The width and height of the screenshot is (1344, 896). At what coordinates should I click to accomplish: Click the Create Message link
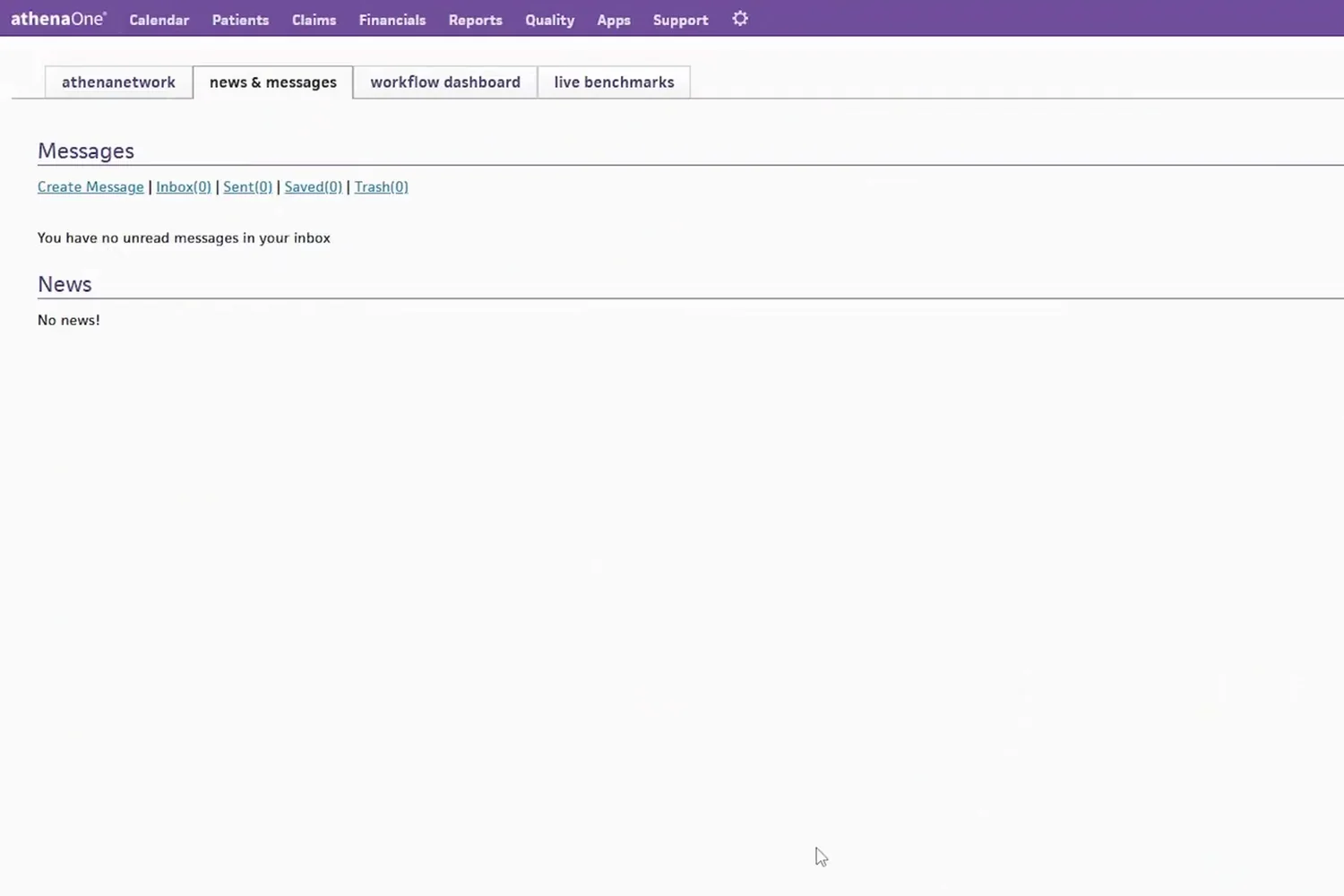(90, 187)
